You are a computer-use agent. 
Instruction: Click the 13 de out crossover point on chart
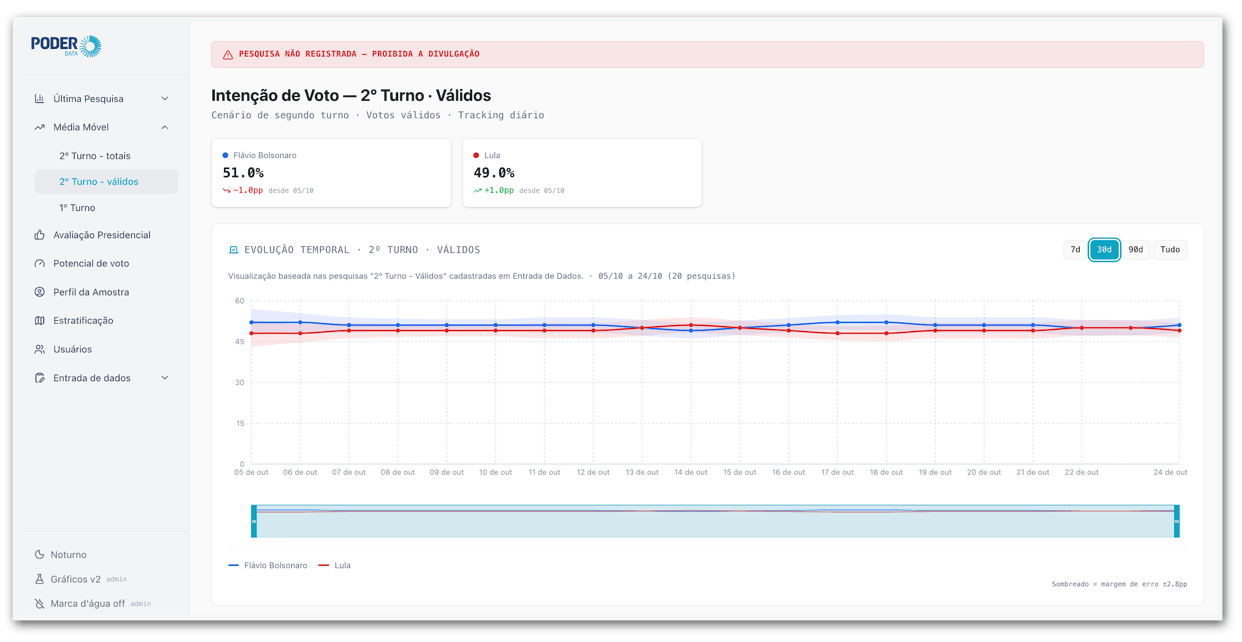tap(642, 328)
